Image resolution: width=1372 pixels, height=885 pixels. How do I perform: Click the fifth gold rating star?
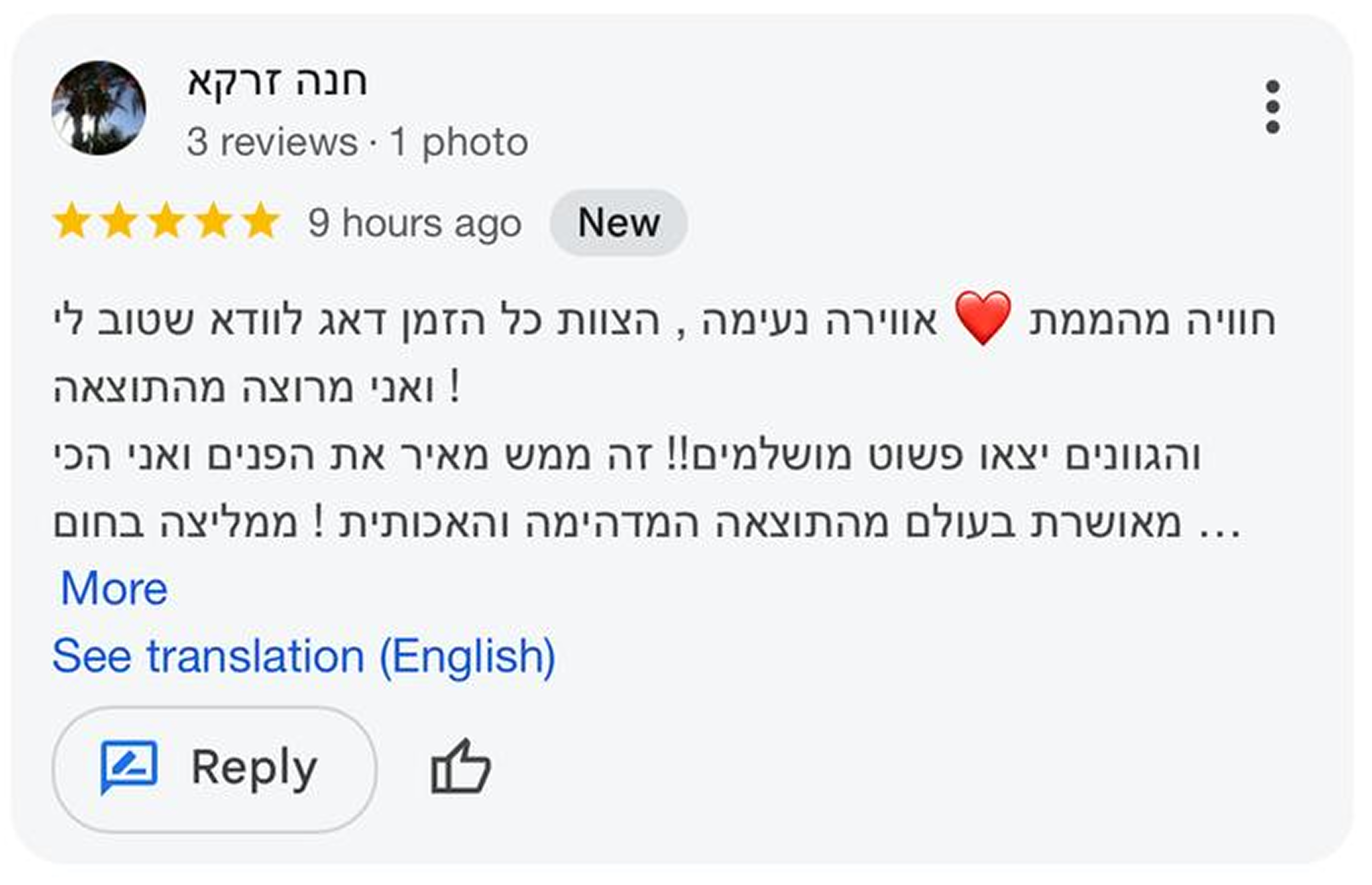(261, 221)
